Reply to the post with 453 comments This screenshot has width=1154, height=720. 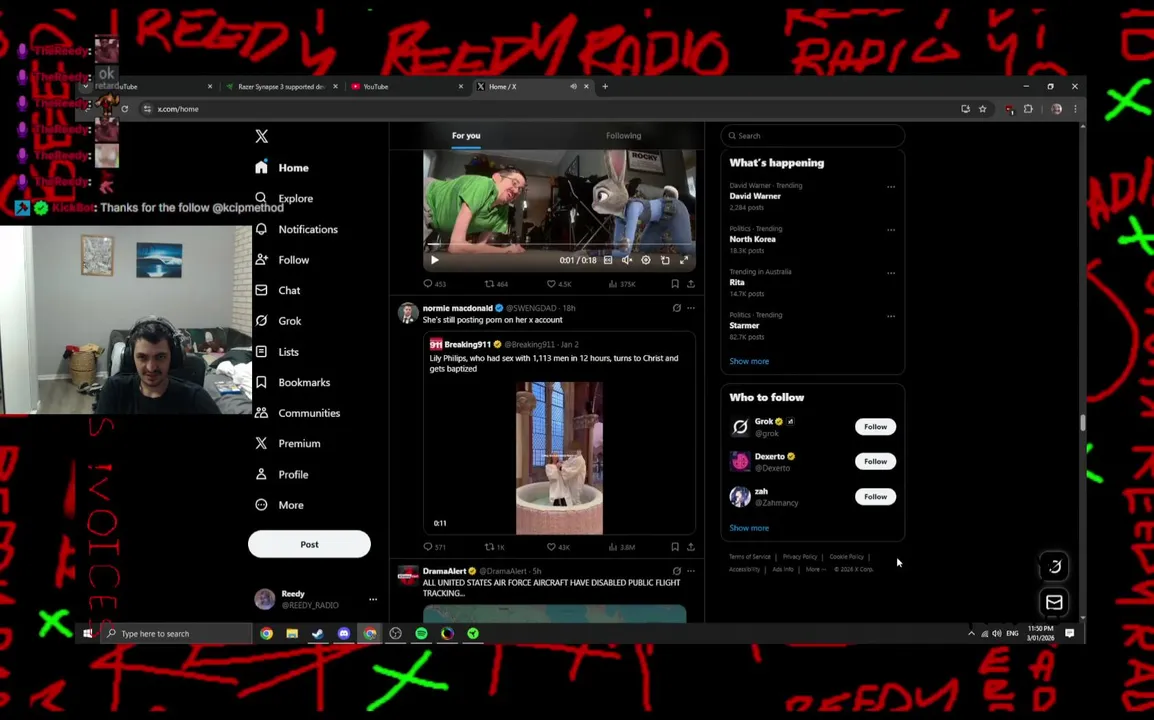(x=434, y=283)
